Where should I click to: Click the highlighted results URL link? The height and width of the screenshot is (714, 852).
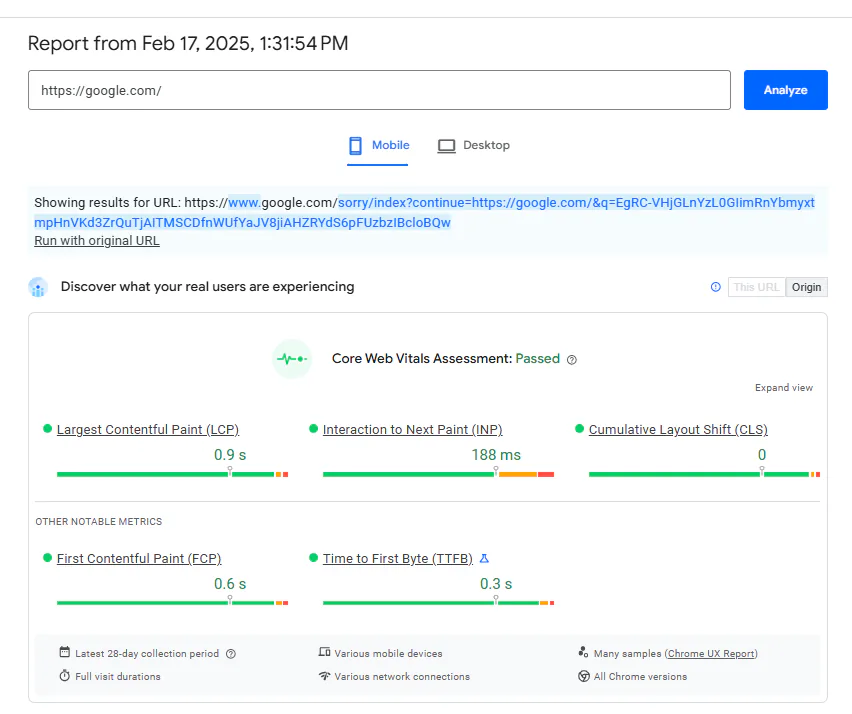click(x=424, y=212)
